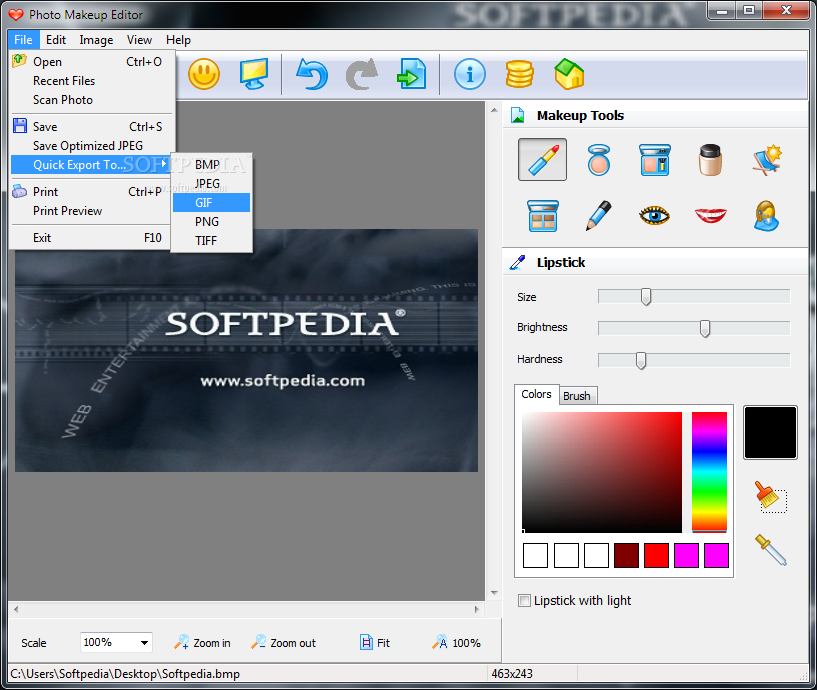Click horizontal scrollbar left arrow

[16, 609]
